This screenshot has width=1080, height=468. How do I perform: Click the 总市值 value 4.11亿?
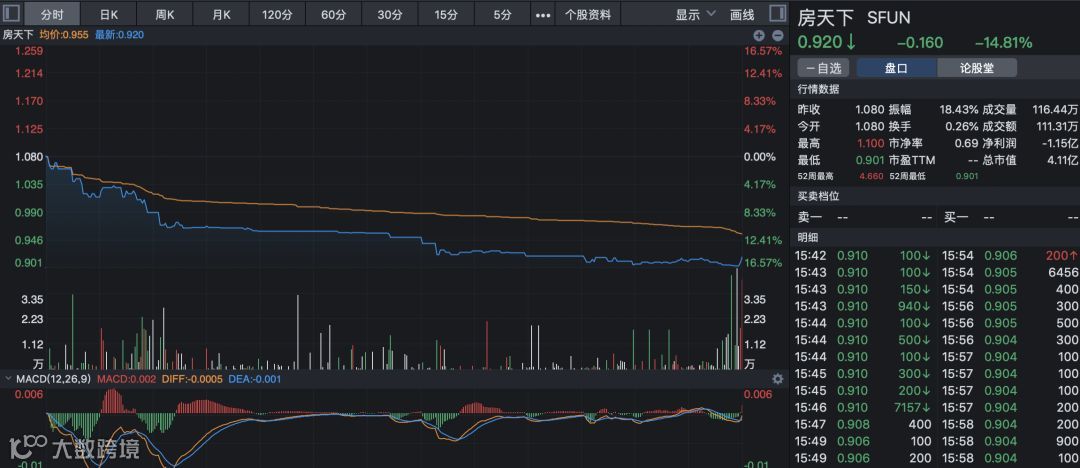point(1062,160)
